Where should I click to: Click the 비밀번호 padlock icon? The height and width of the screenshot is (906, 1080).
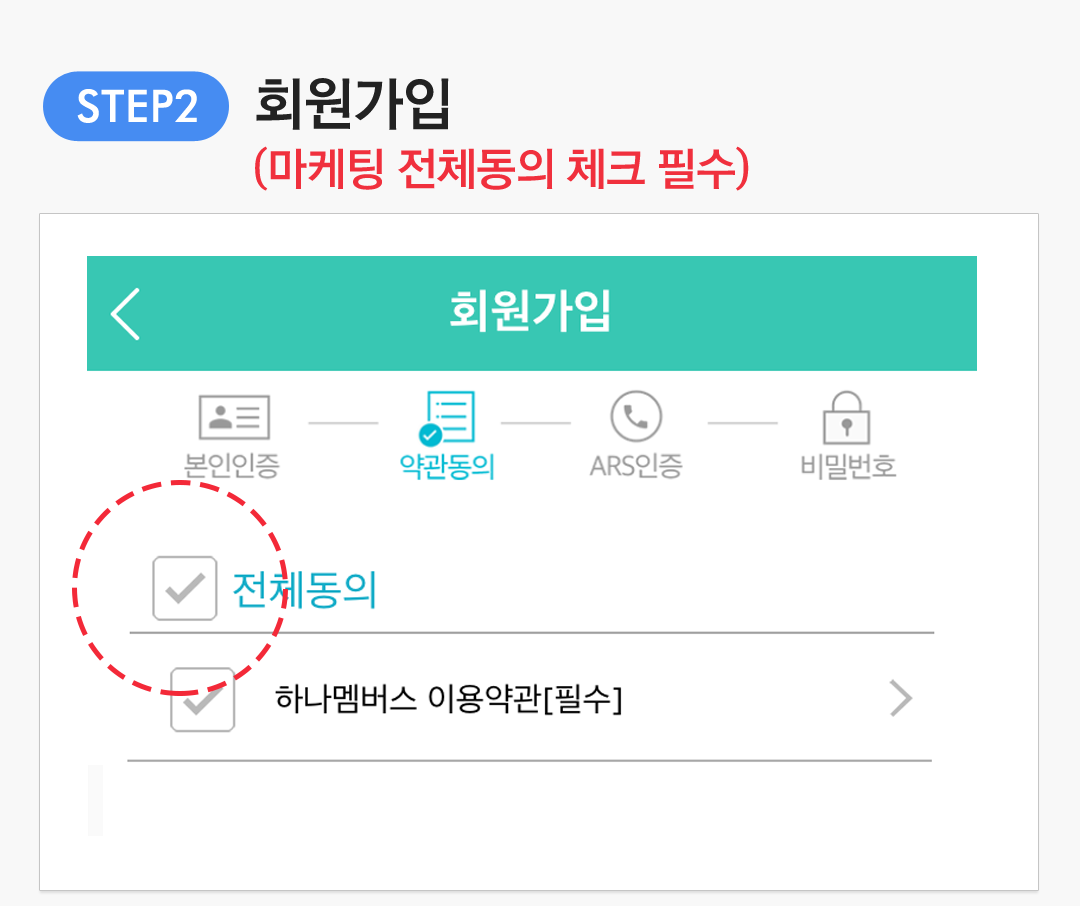[847, 418]
